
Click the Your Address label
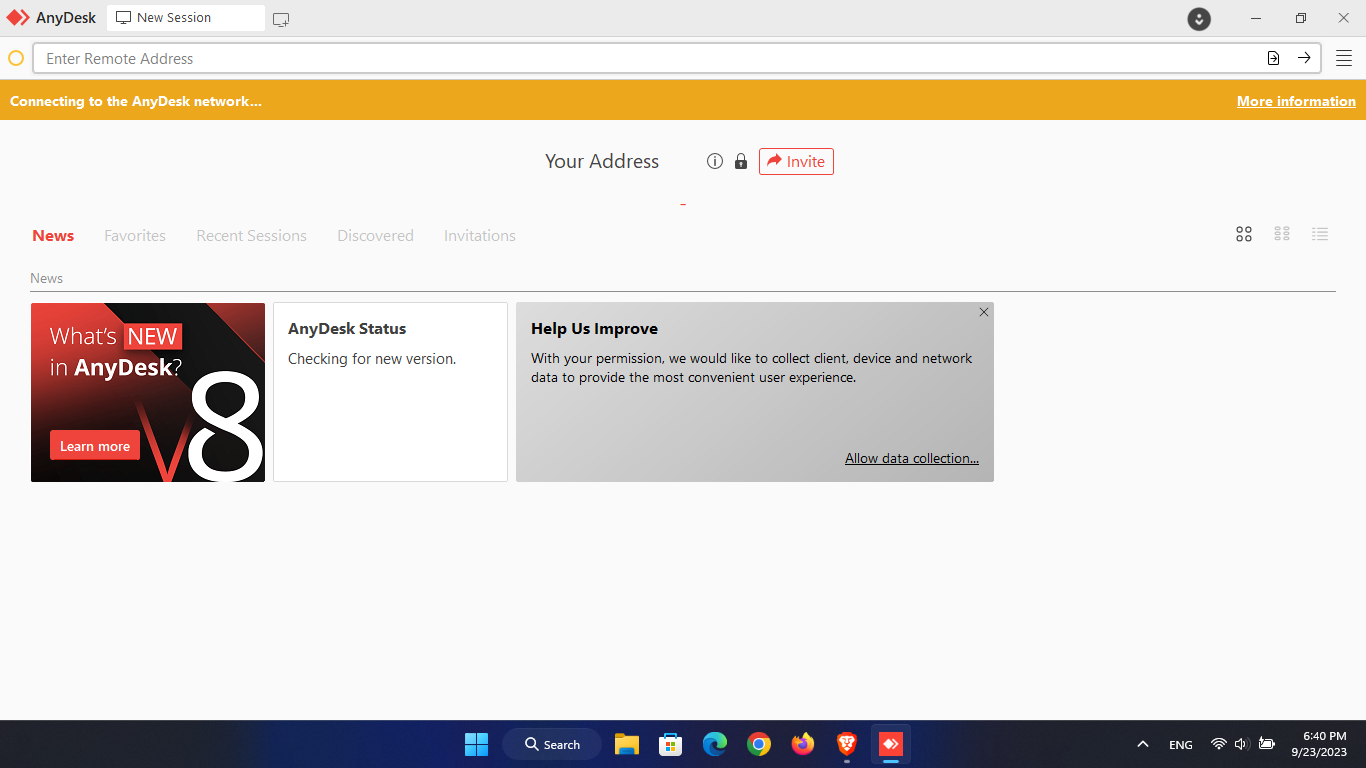602,161
